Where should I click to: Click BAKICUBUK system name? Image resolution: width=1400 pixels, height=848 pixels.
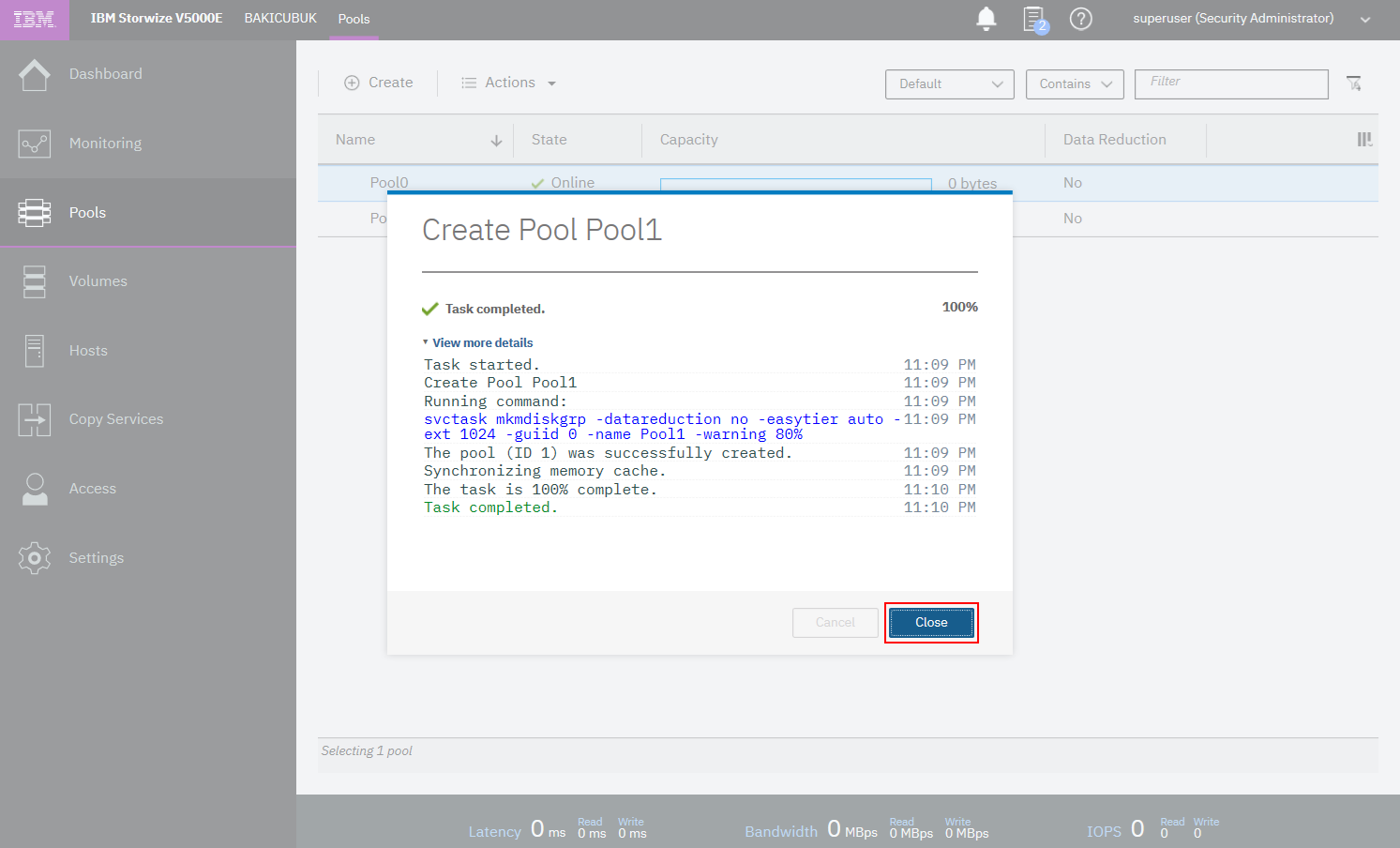(x=280, y=19)
